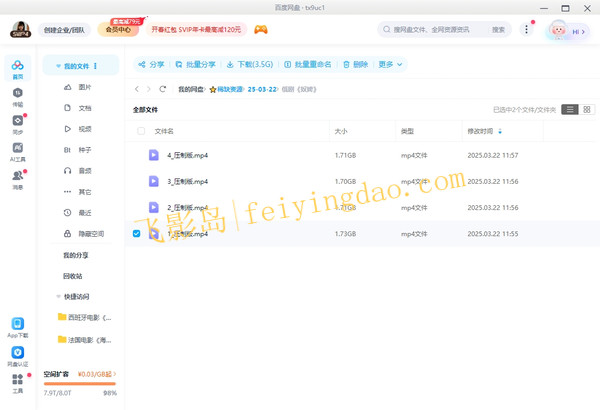Click the 音频 audio category

(x=78, y=171)
